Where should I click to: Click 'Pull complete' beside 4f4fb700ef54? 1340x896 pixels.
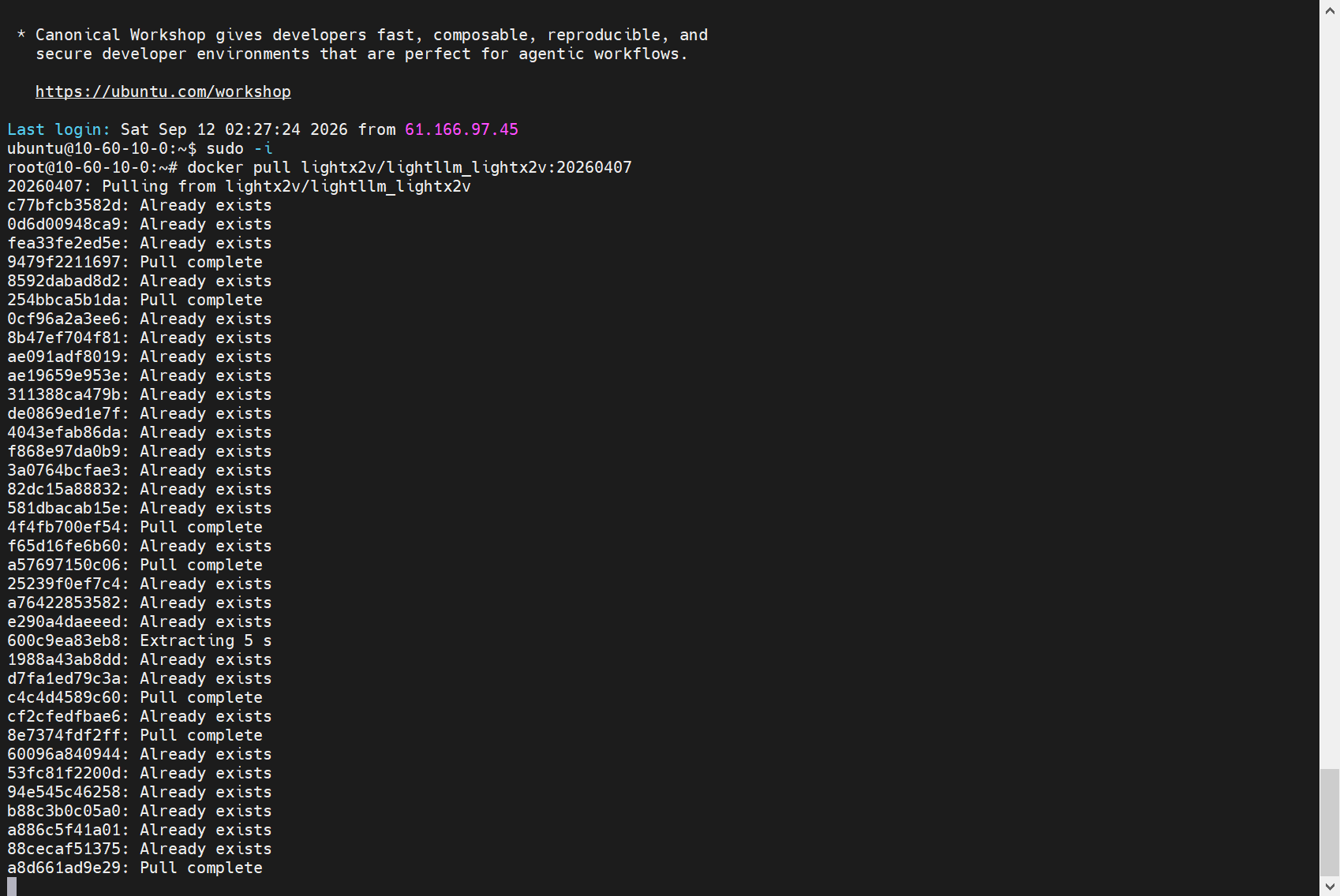(x=201, y=527)
